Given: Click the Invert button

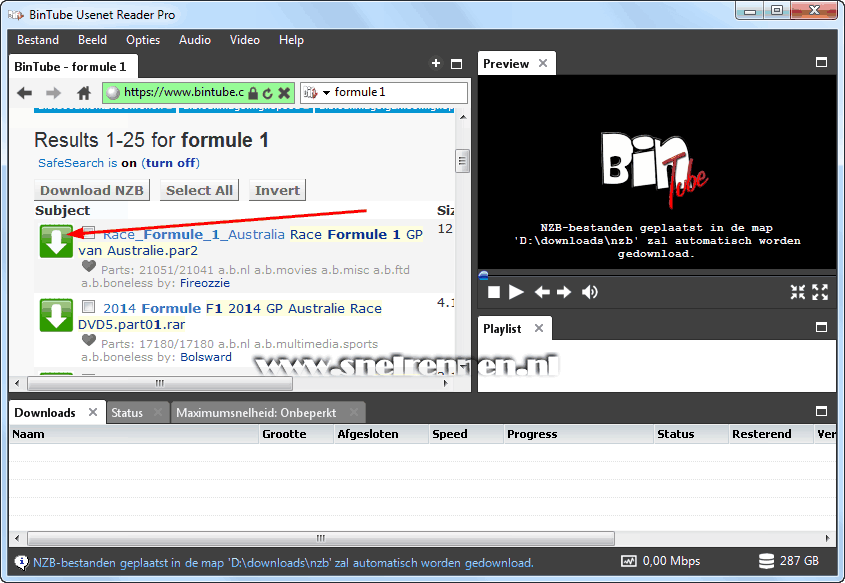Looking at the screenshot, I should tap(277, 190).
